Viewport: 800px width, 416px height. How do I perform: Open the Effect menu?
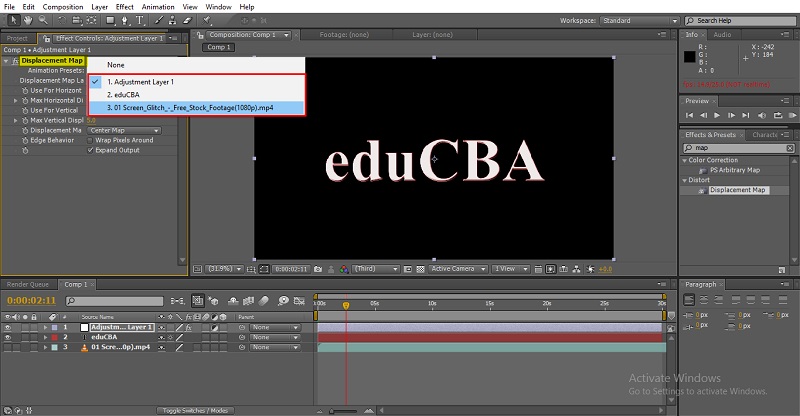tap(124, 7)
